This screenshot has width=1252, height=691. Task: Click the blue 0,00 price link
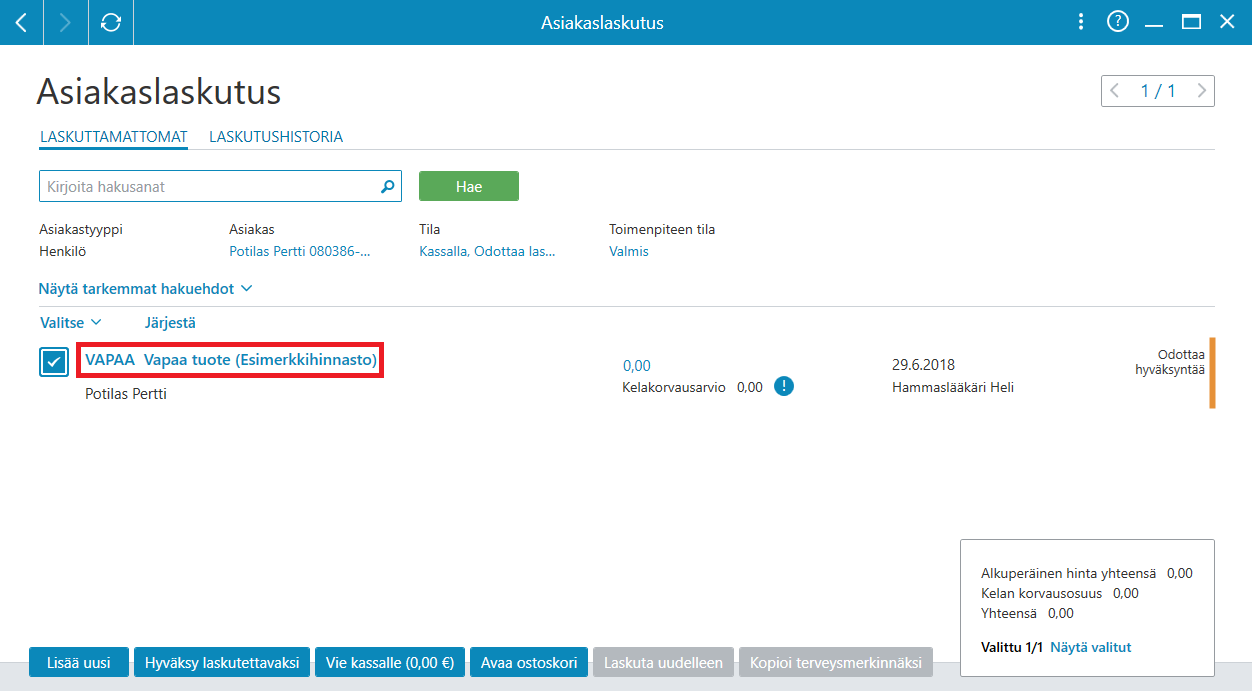[x=637, y=366]
